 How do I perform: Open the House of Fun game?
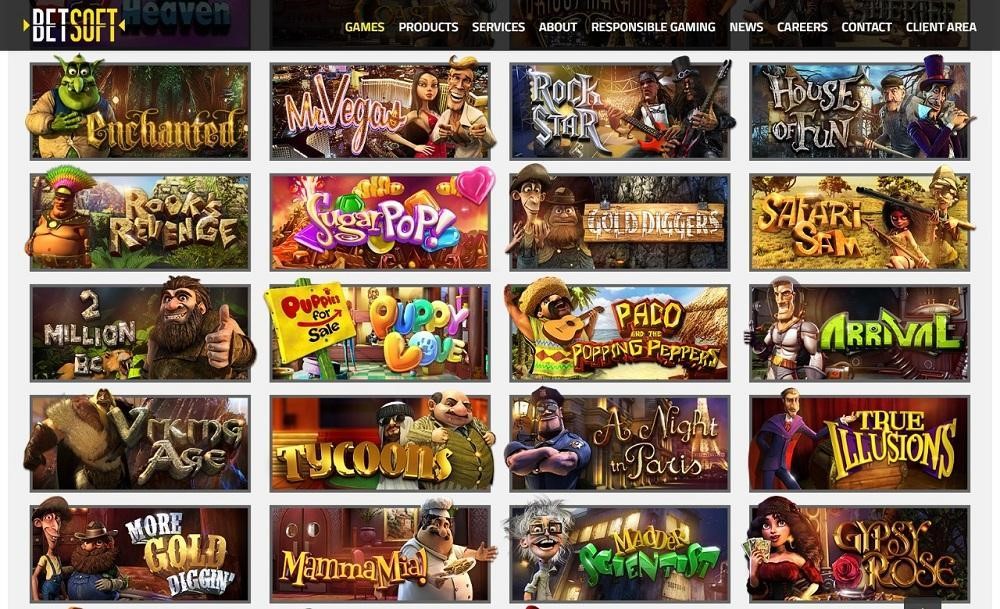pyautogui.click(x=860, y=110)
